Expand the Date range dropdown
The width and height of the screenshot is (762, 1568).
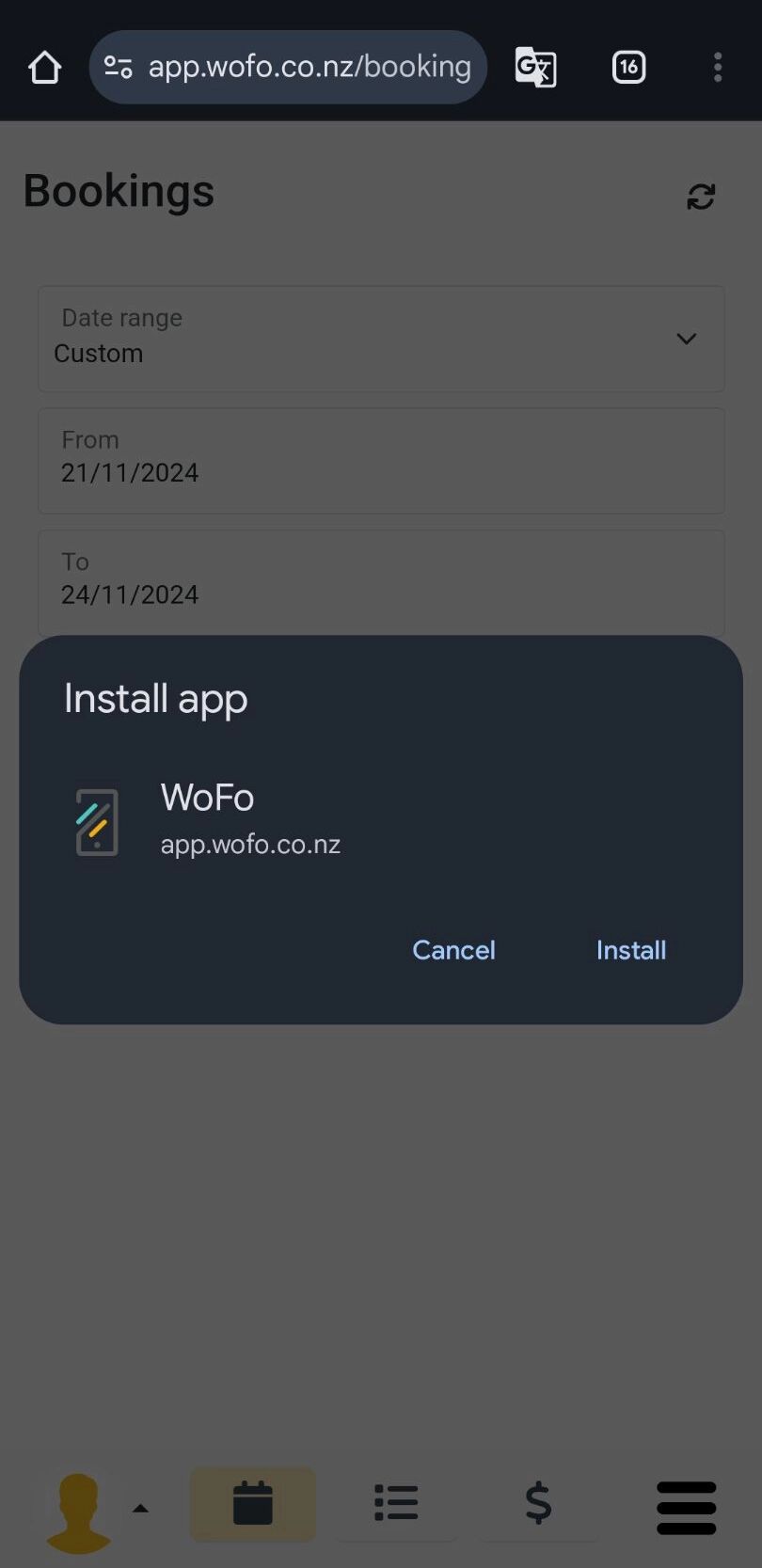[381, 339]
